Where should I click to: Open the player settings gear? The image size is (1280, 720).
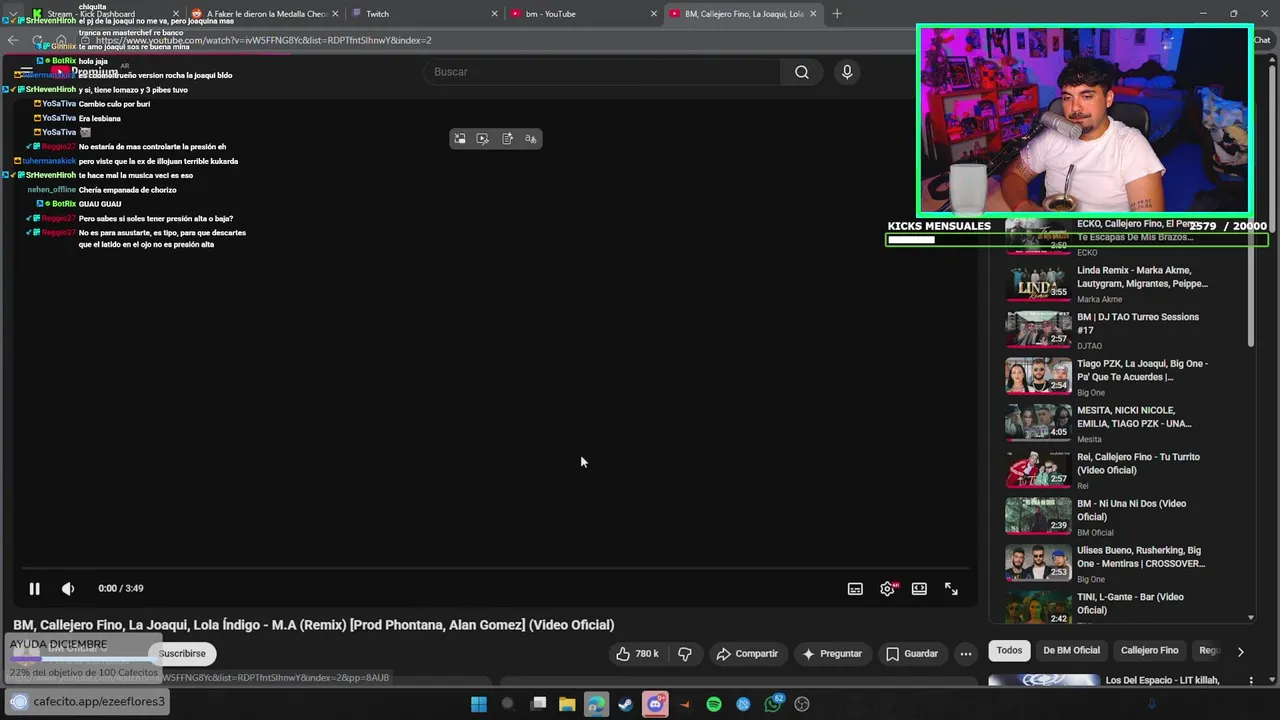click(887, 589)
